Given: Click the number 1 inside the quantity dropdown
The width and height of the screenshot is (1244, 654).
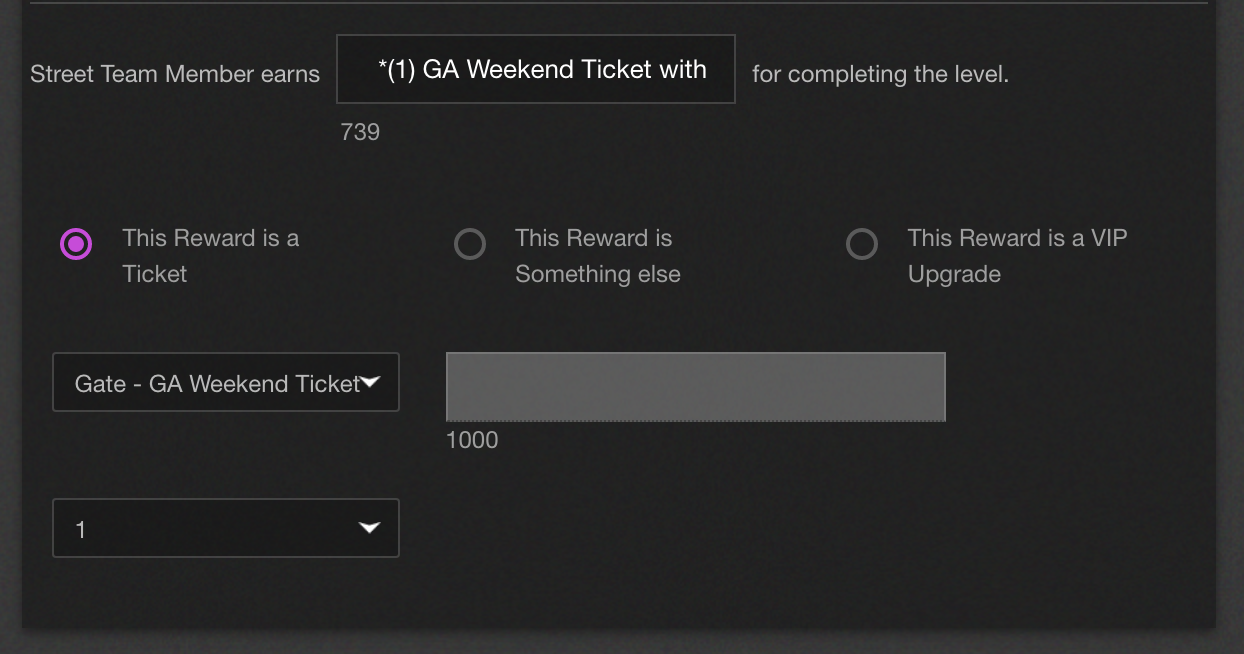Looking at the screenshot, I should (x=81, y=530).
